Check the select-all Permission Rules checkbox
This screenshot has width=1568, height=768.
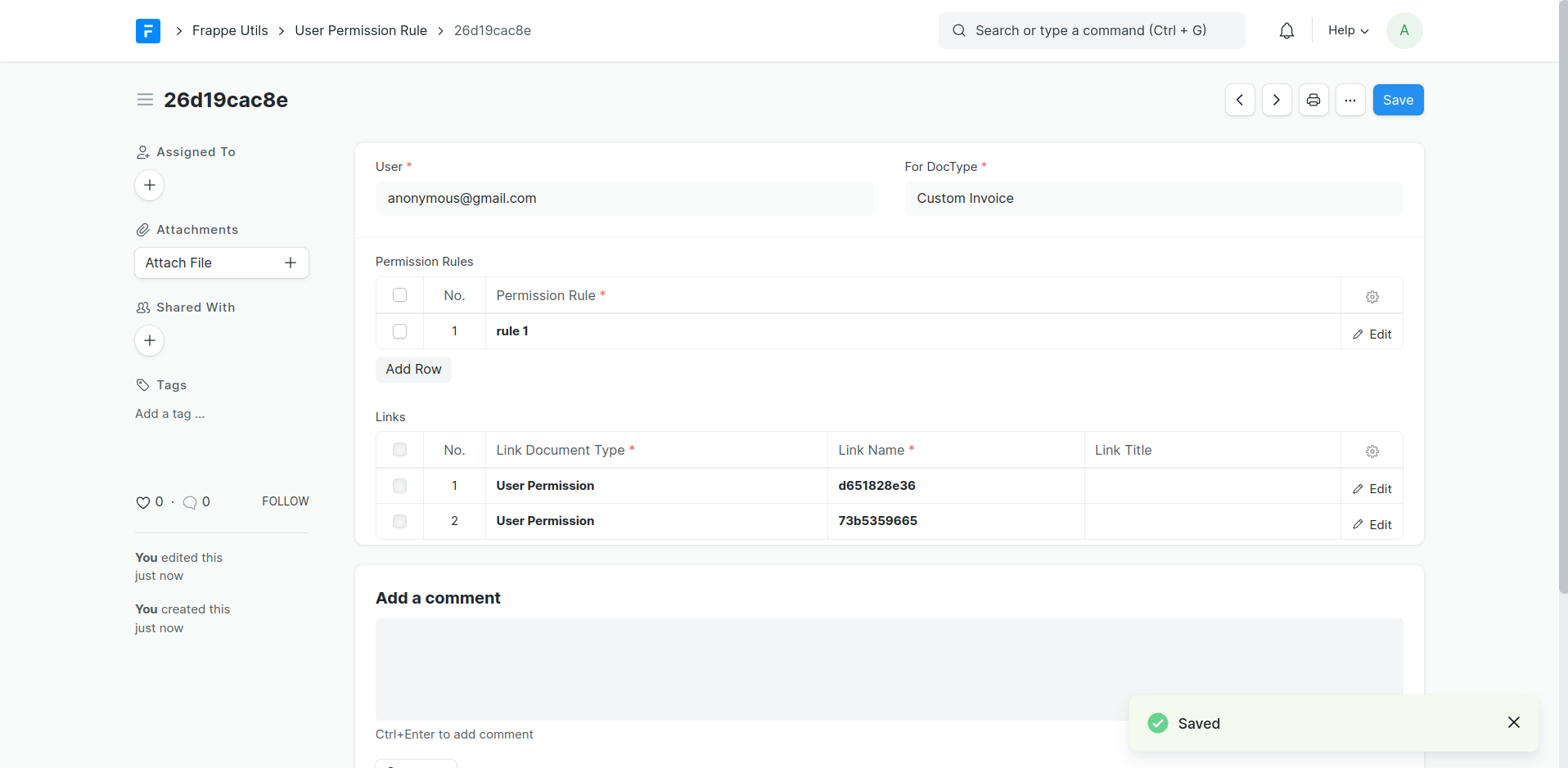[399, 295]
